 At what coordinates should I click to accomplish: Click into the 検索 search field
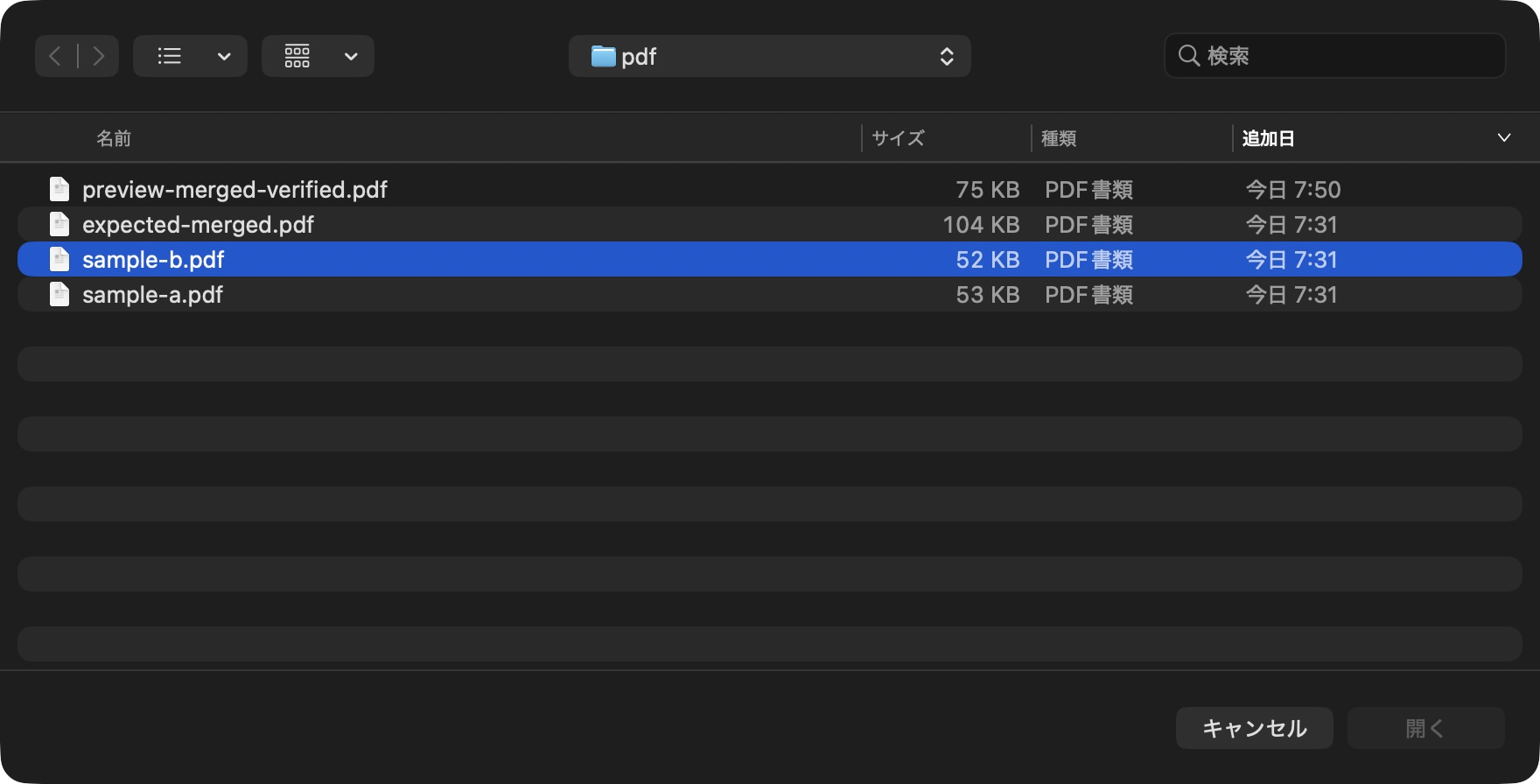click(1335, 56)
